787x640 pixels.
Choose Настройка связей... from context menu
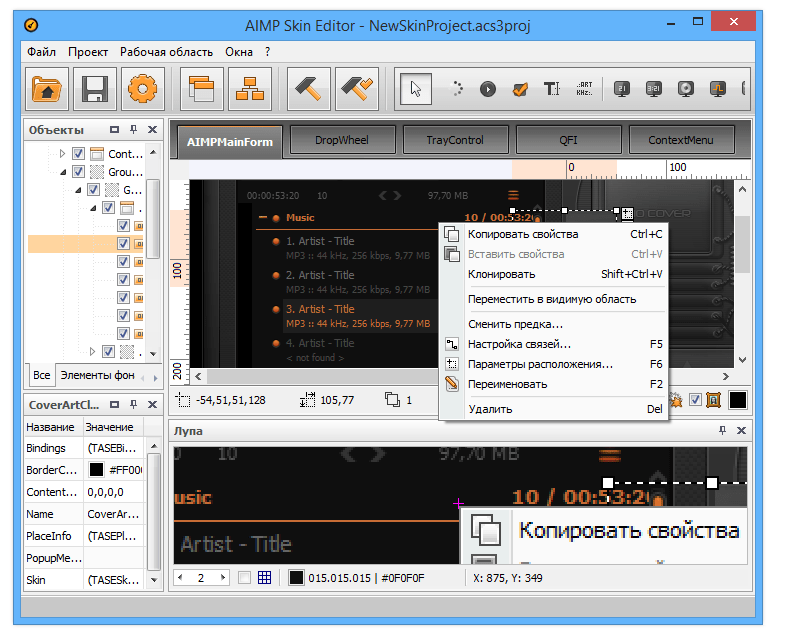pos(554,344)
